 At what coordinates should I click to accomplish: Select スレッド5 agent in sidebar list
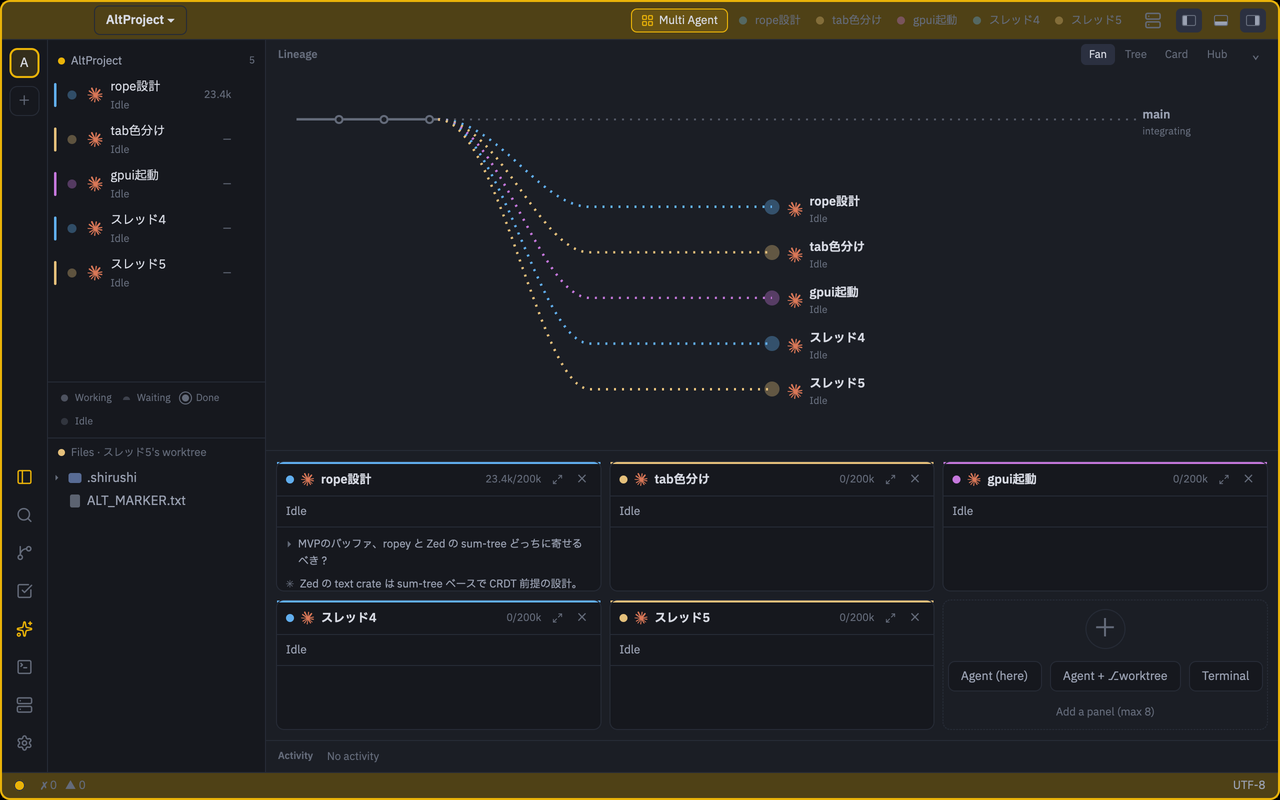(156, 273)
